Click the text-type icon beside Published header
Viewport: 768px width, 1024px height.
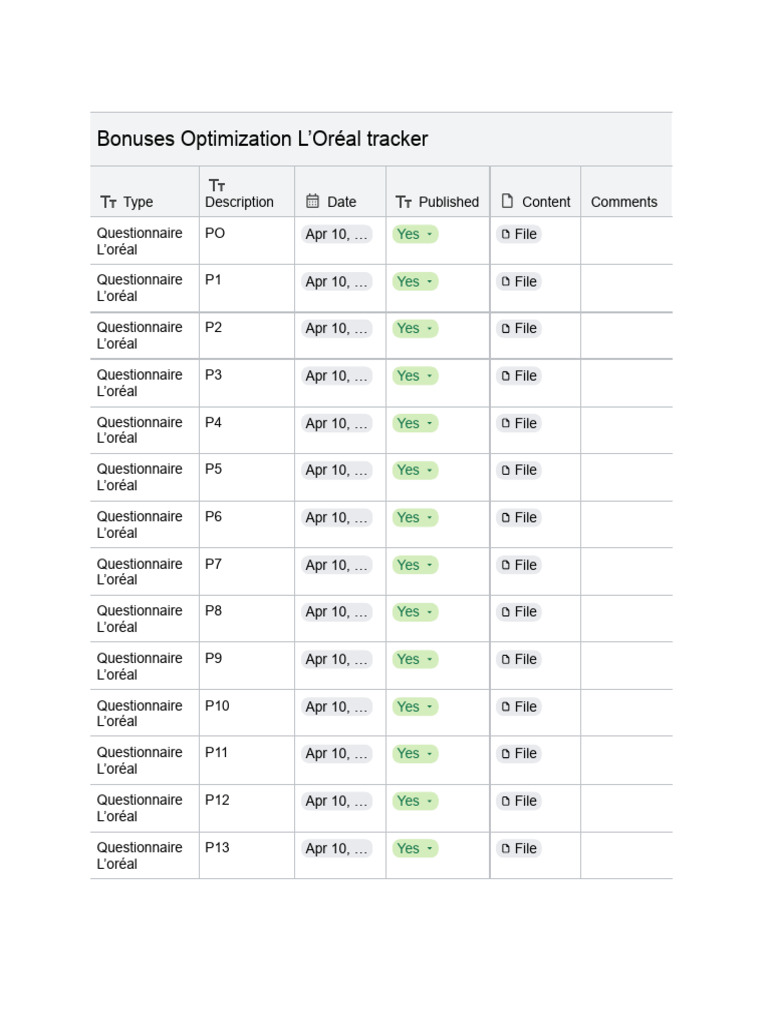click(404, 202)
